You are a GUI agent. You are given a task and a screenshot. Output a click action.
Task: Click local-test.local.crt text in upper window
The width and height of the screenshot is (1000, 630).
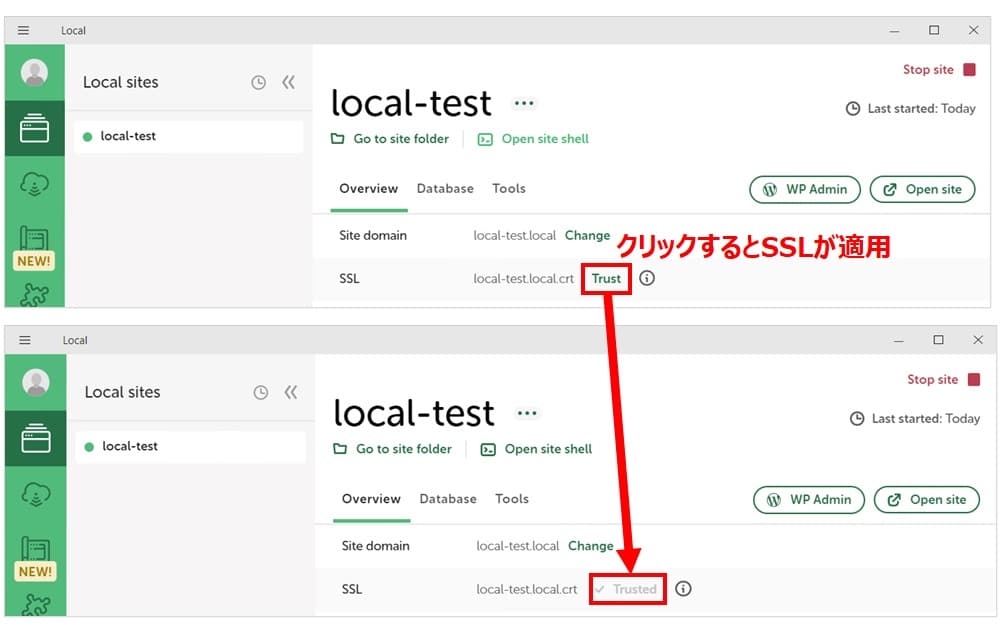(x=524, y=279)
